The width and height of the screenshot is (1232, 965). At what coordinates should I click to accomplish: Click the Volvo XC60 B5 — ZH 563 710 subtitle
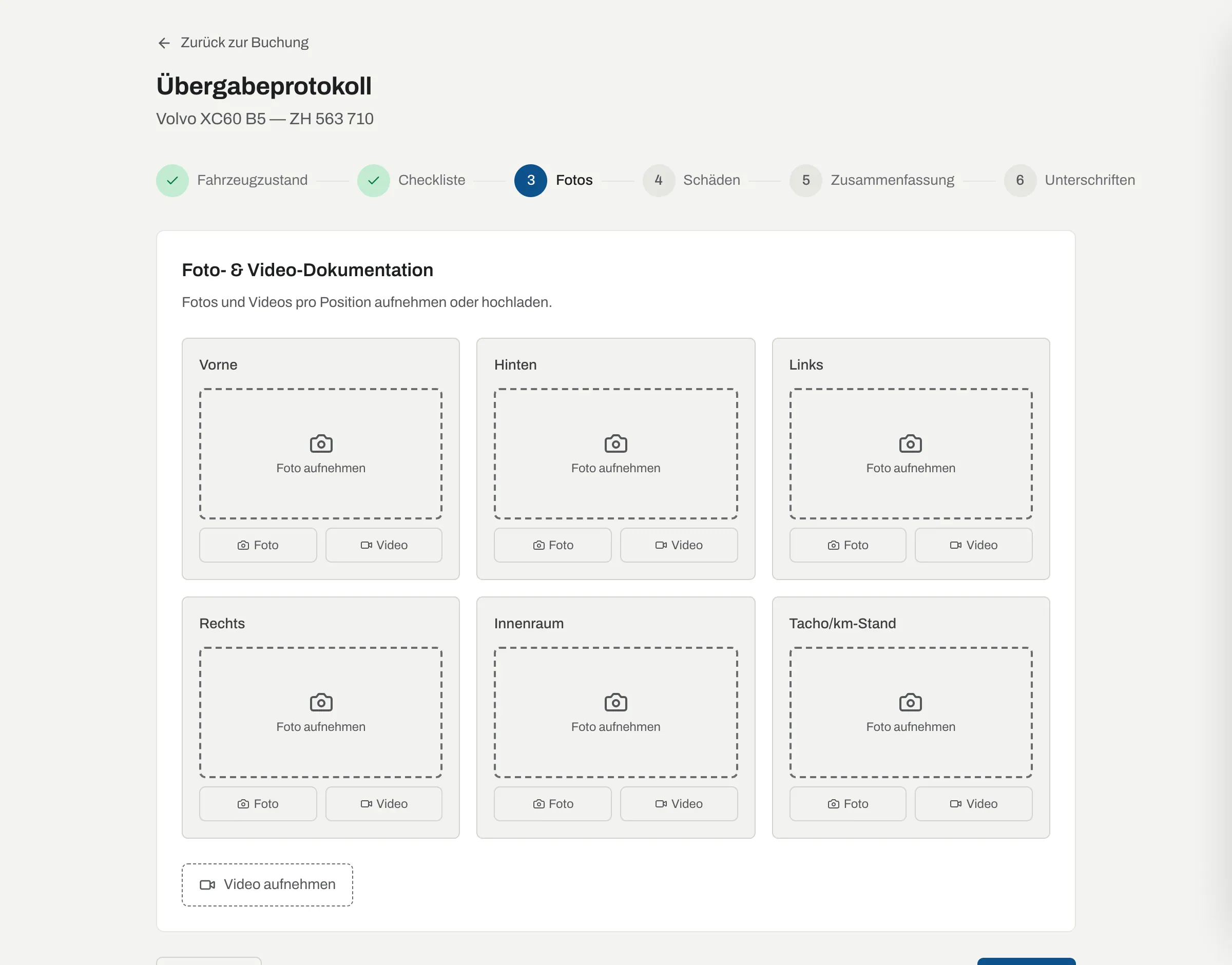point(265,119)
